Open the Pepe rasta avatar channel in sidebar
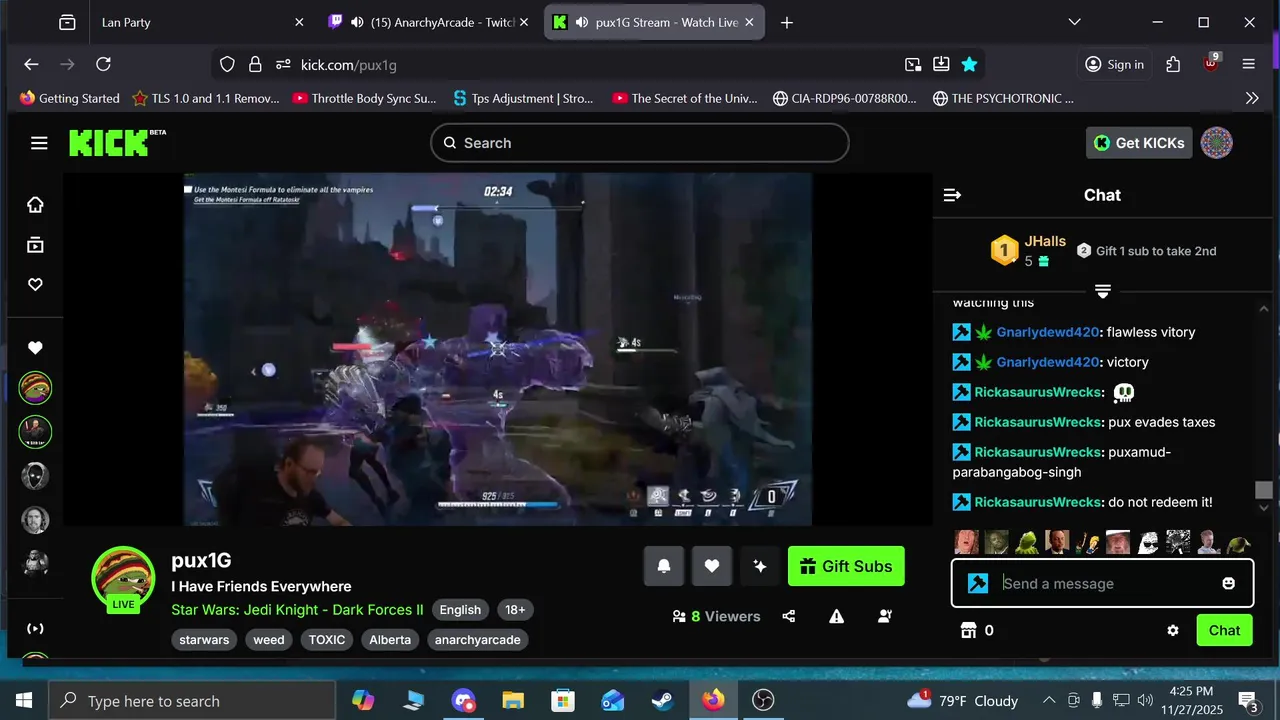The height and width of the screenshot is (720, 1280). click(35, 388)
